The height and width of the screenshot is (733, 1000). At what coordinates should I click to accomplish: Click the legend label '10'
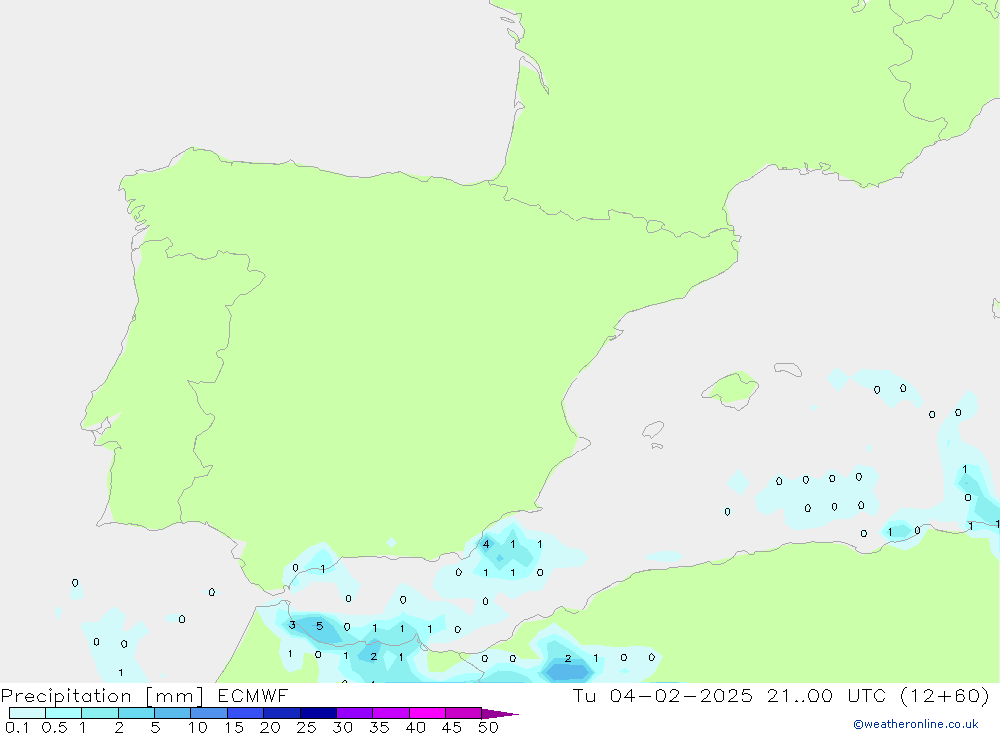(198, 727)
